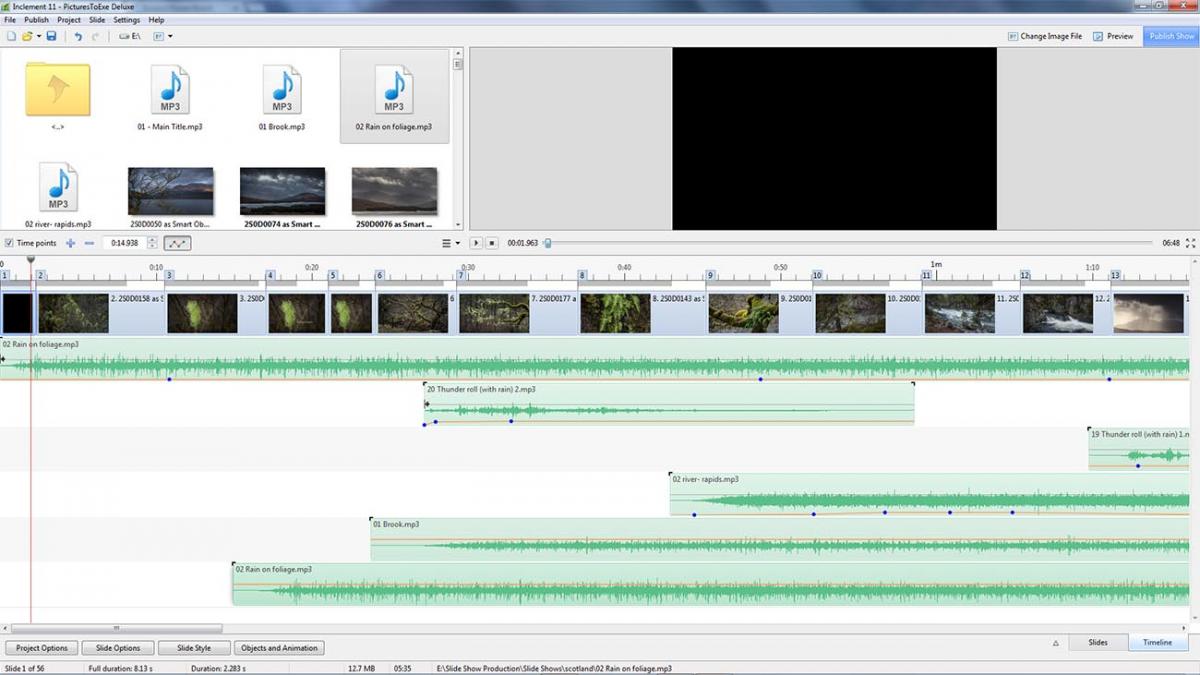The height and width of the screenshot is (675, 1200).
Task: Open Objects and Animation editor
Action: [x=279, y=648]
